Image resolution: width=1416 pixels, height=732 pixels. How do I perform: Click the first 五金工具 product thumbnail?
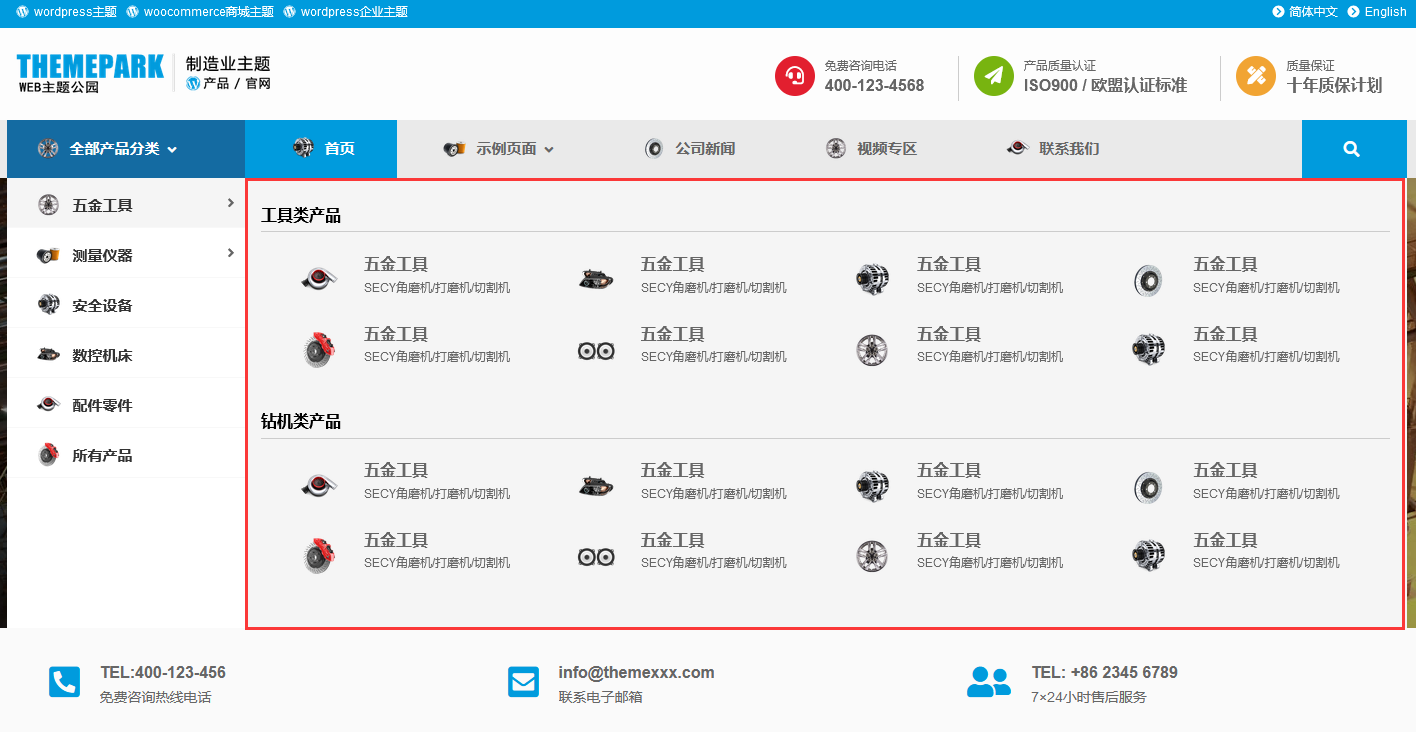(x=319, y=276)
